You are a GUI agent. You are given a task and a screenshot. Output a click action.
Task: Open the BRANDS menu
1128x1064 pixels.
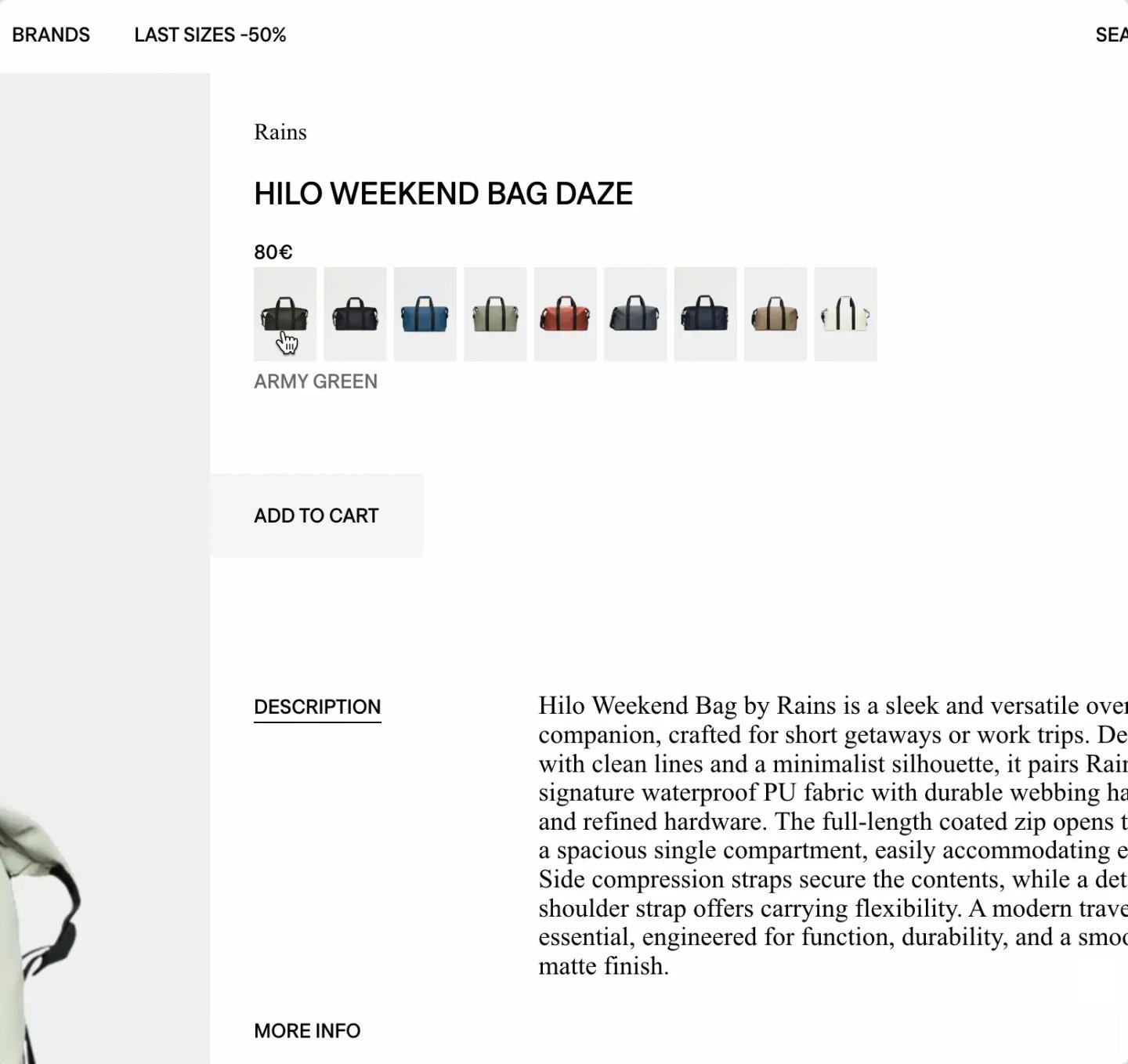pos(51,35)
